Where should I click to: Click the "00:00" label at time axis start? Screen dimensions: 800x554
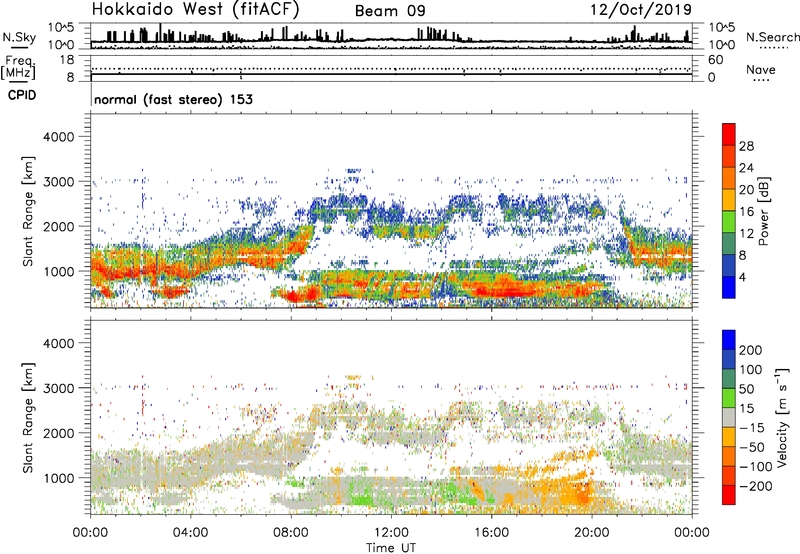[90, 533]
